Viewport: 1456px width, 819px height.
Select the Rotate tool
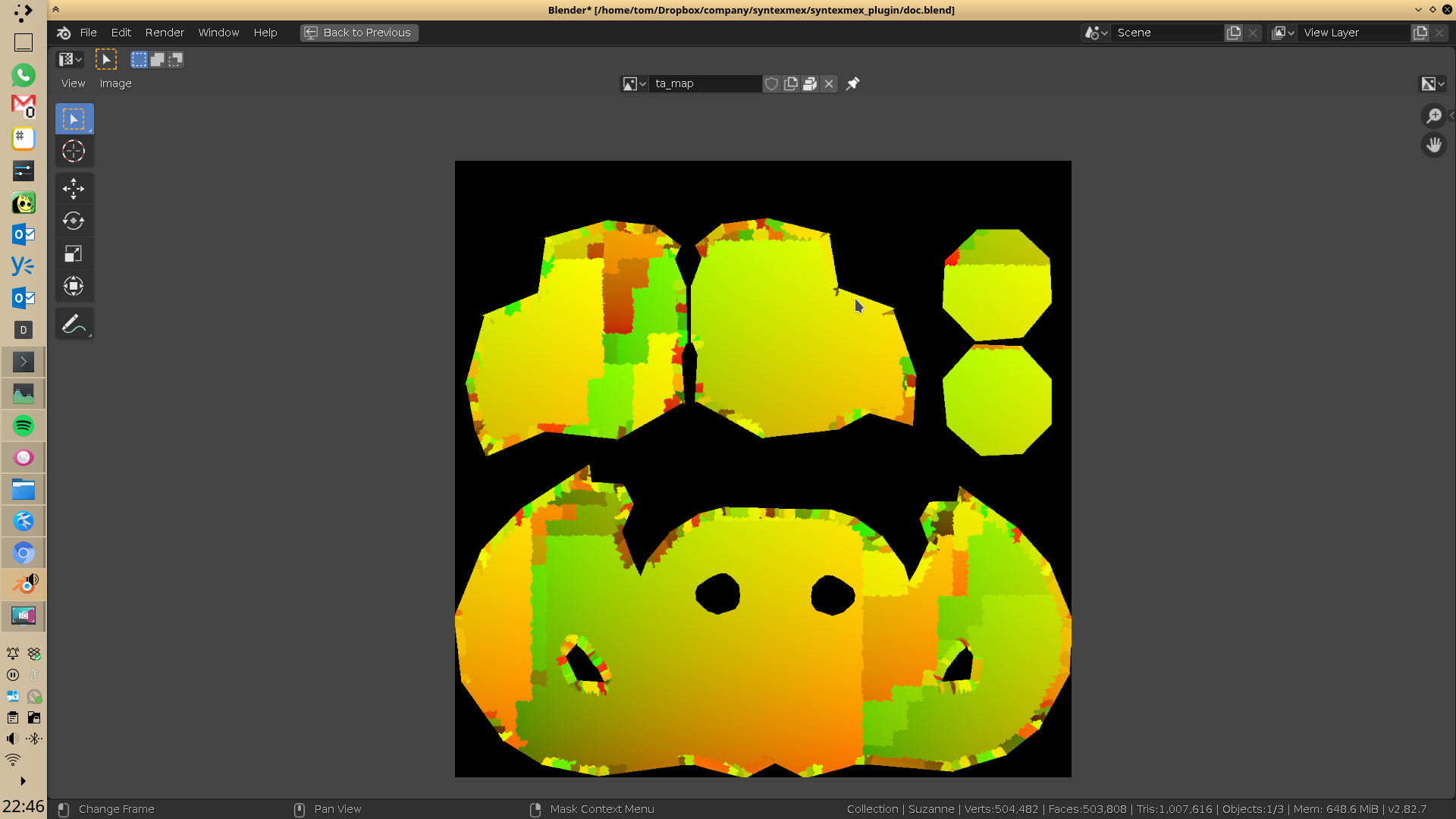pyautogui.click(x=74, y=221)
